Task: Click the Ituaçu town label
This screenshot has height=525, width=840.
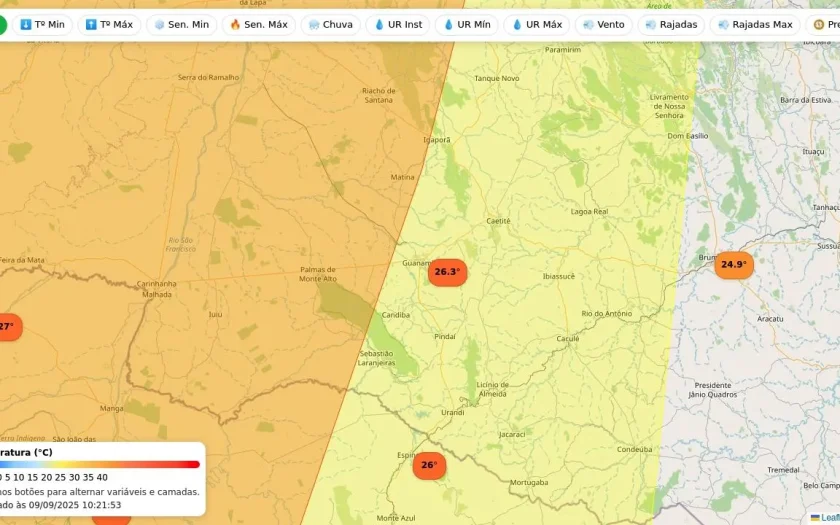Action: (813, 152)
